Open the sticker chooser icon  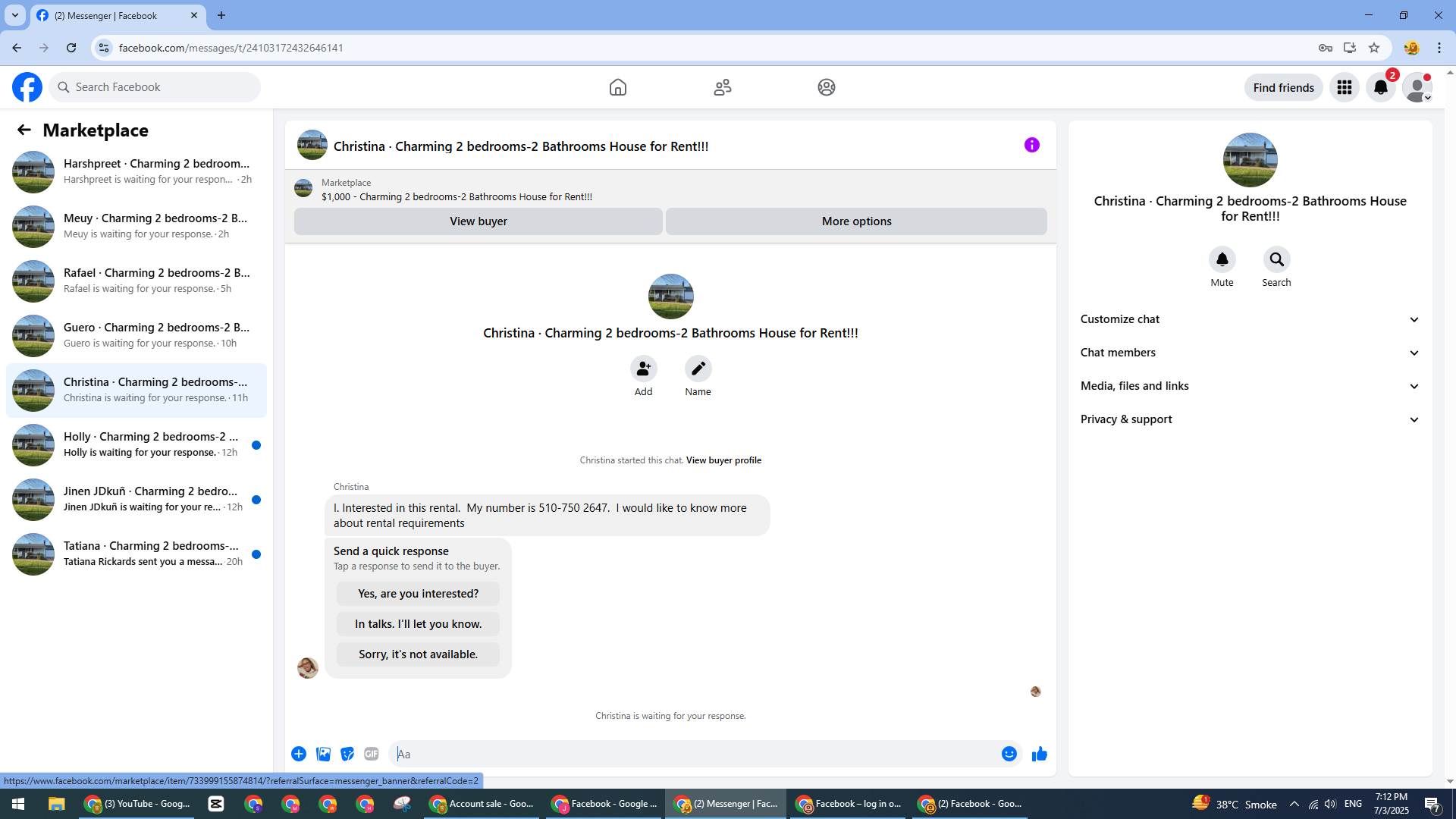coord(347,754)
